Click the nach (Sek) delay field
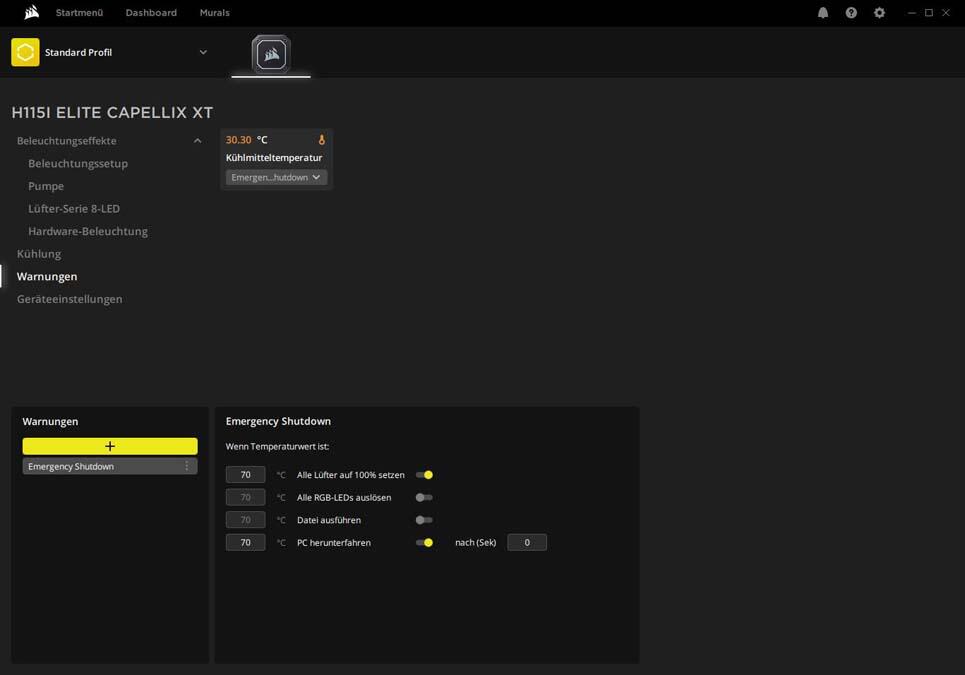This screenshot has width=965, height=675. click(x=527, y=543)
